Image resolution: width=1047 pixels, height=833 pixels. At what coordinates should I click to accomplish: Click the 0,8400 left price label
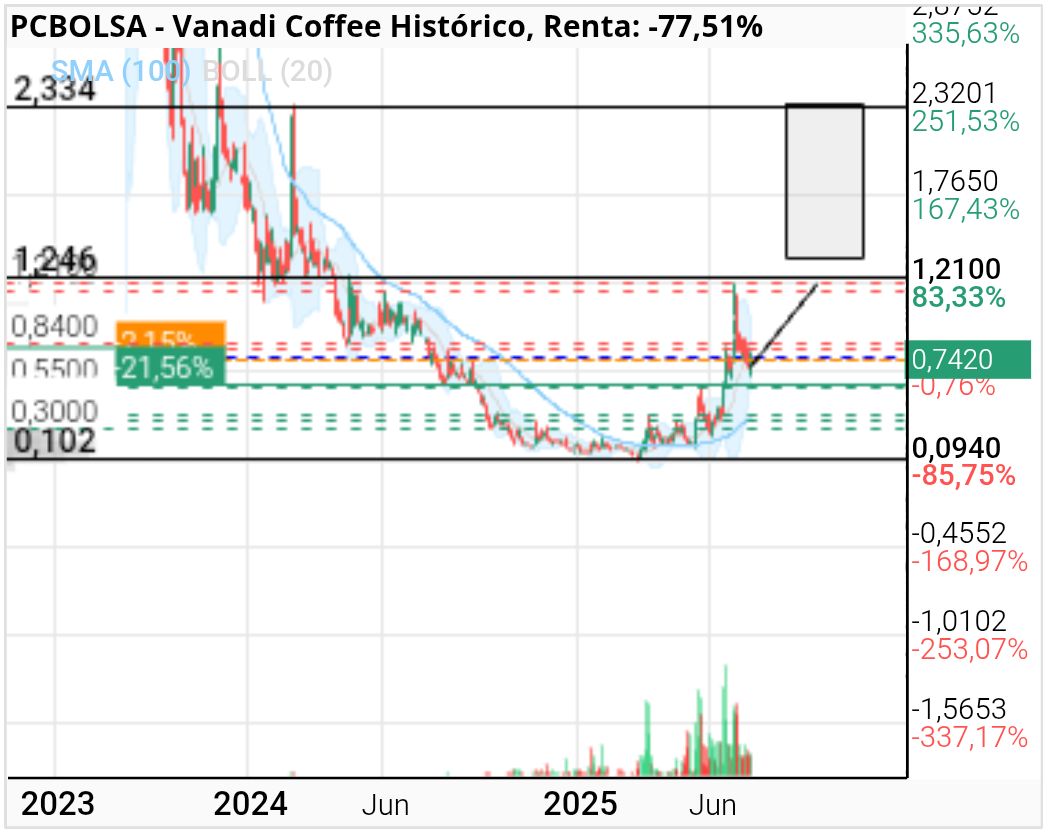[55, 327]
